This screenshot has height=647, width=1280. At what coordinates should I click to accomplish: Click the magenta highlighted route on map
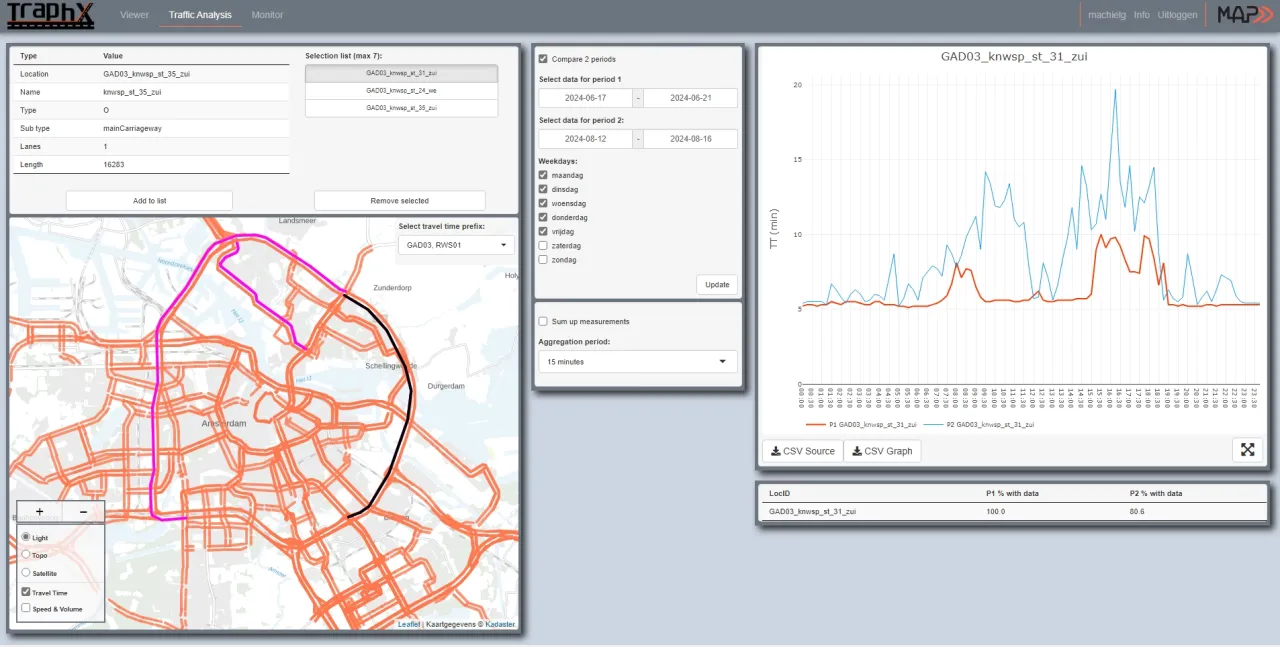[x=156, y=380]
